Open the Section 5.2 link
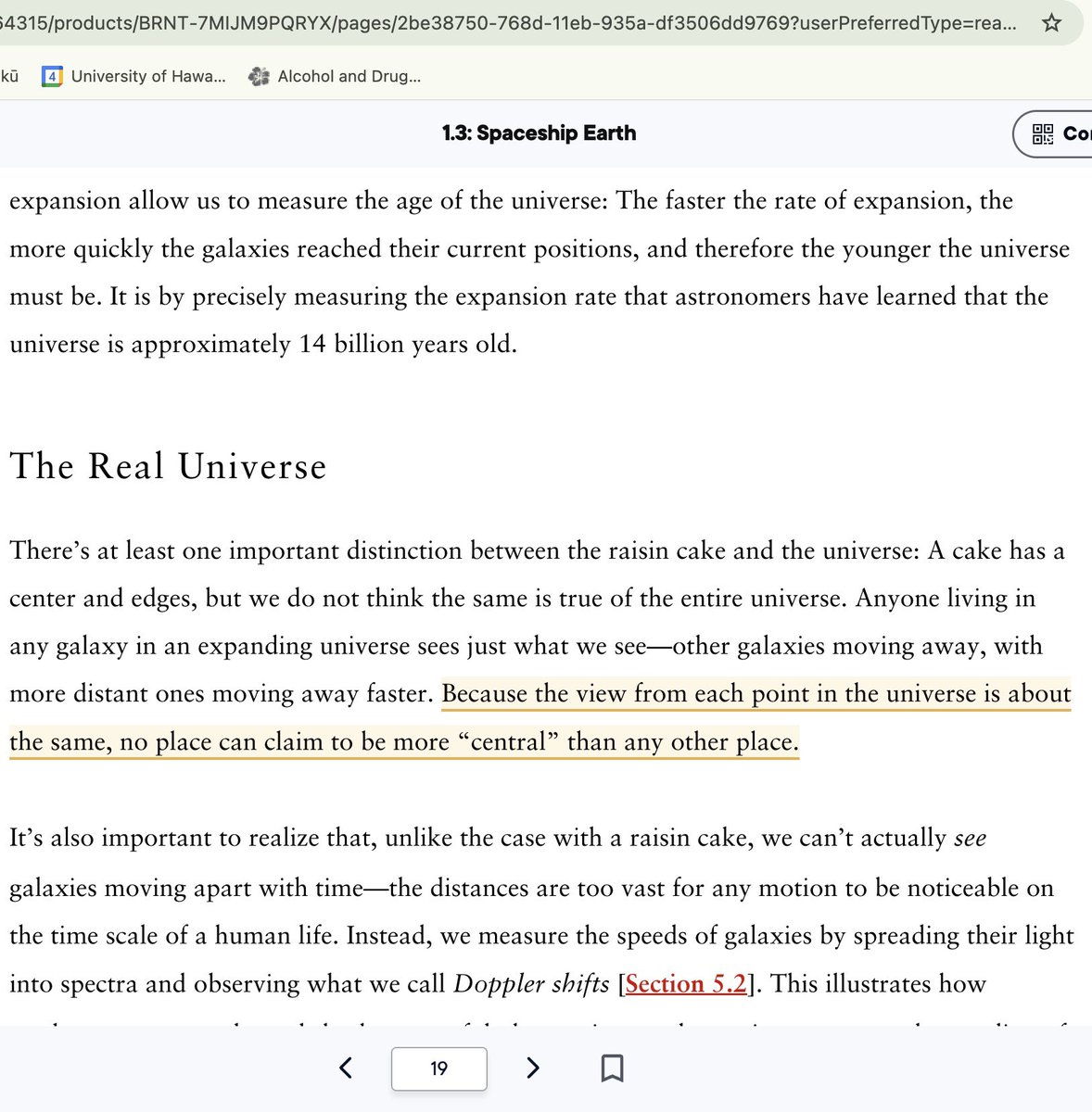The image size is (1092, 1112). pos(686,983)
